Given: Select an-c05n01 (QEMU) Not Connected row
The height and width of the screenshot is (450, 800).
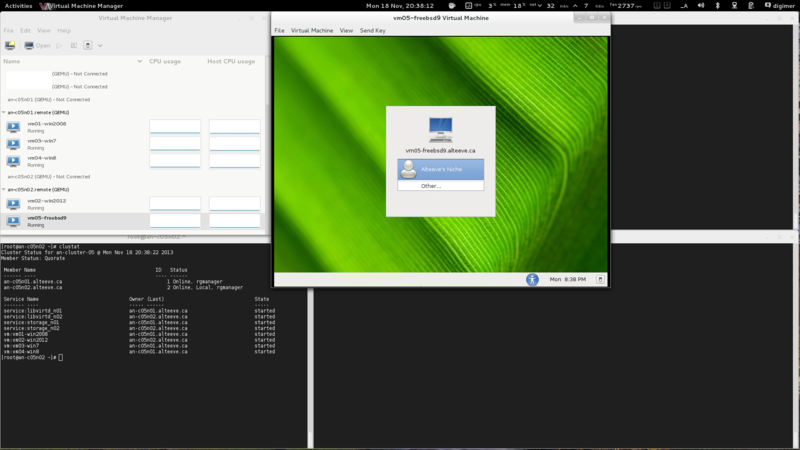Looking at the screenshot, I should tap(133, 99).
